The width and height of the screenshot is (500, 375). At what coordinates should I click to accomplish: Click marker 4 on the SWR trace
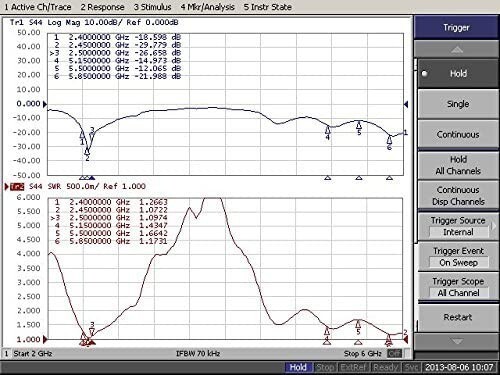click(x=327, y=331)
